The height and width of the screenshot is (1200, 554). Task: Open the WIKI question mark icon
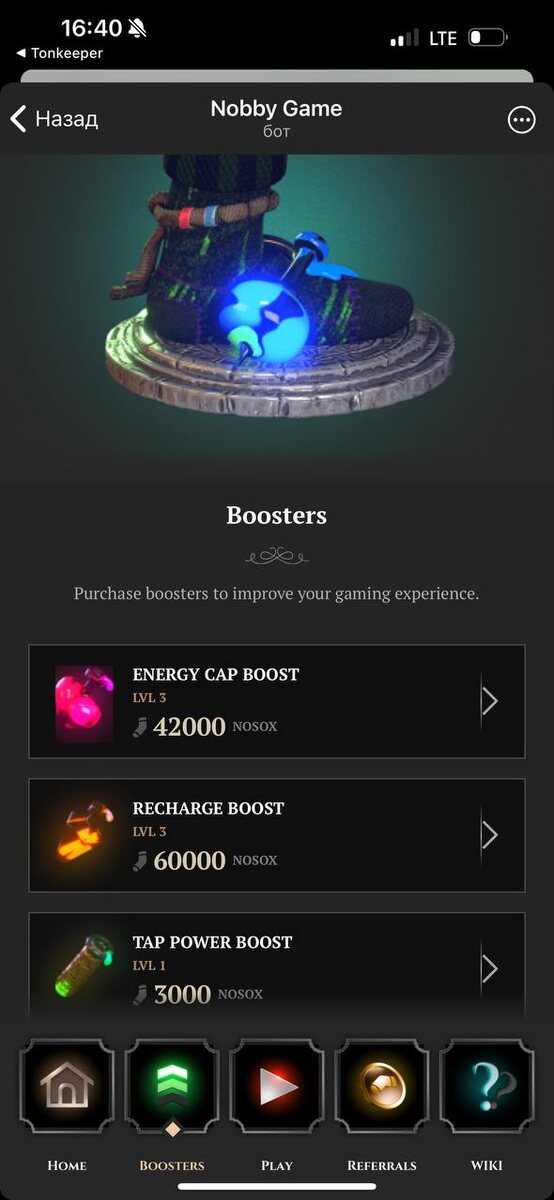tap(487, 1086)
